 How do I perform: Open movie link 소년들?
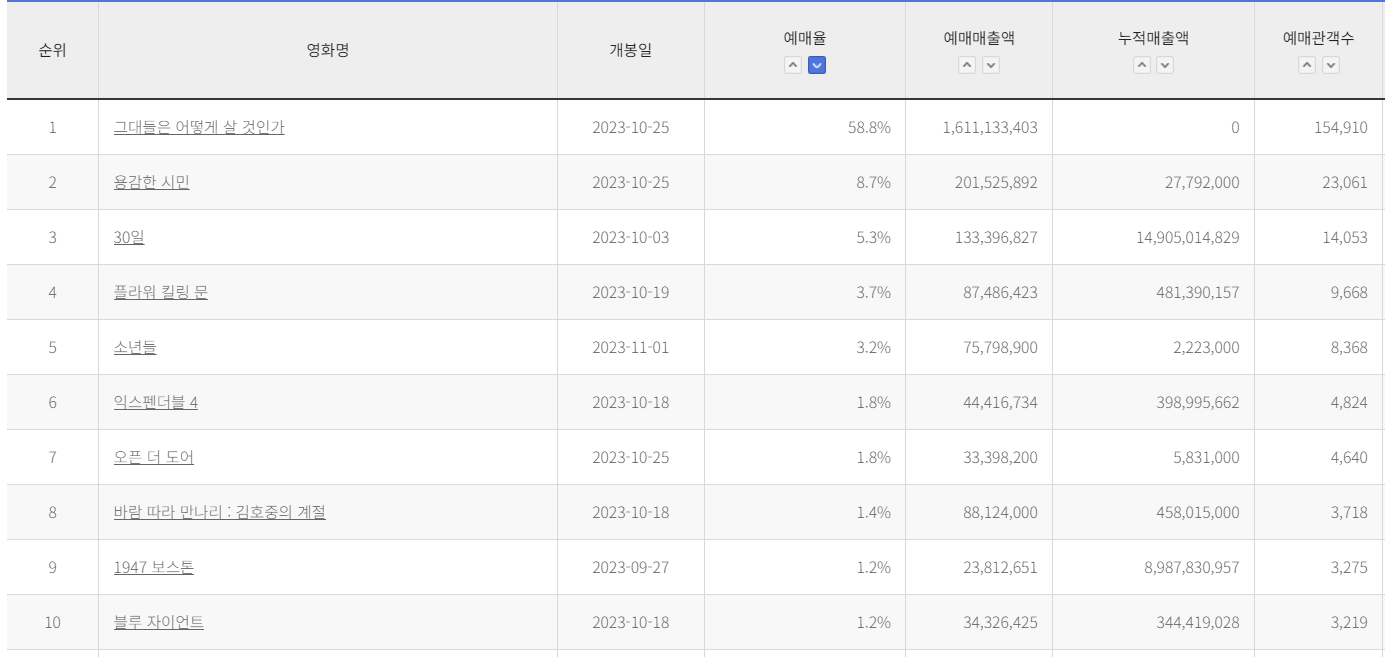coord(135,347)
